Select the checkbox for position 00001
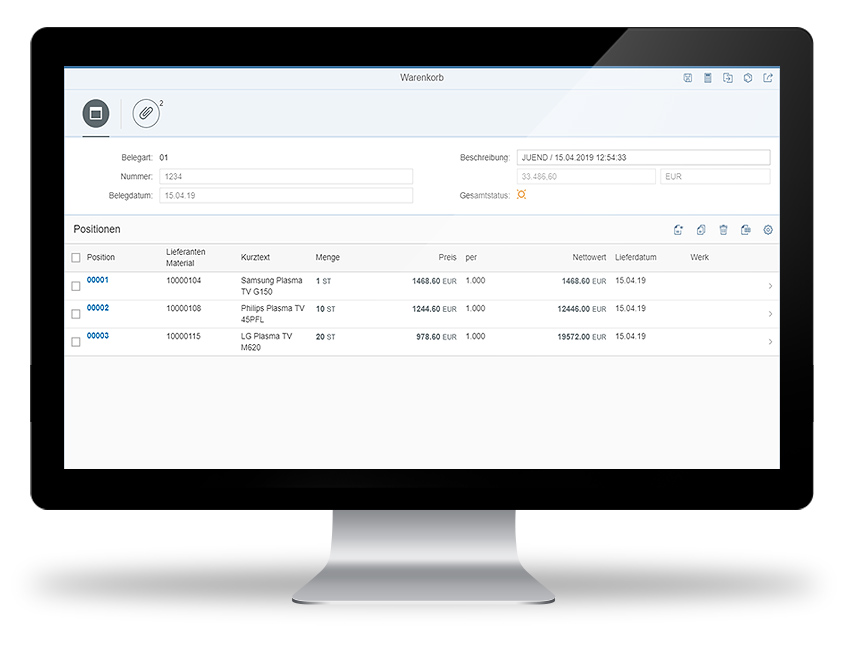This screenshot has height=650, width=850. [x=76, y=286]
